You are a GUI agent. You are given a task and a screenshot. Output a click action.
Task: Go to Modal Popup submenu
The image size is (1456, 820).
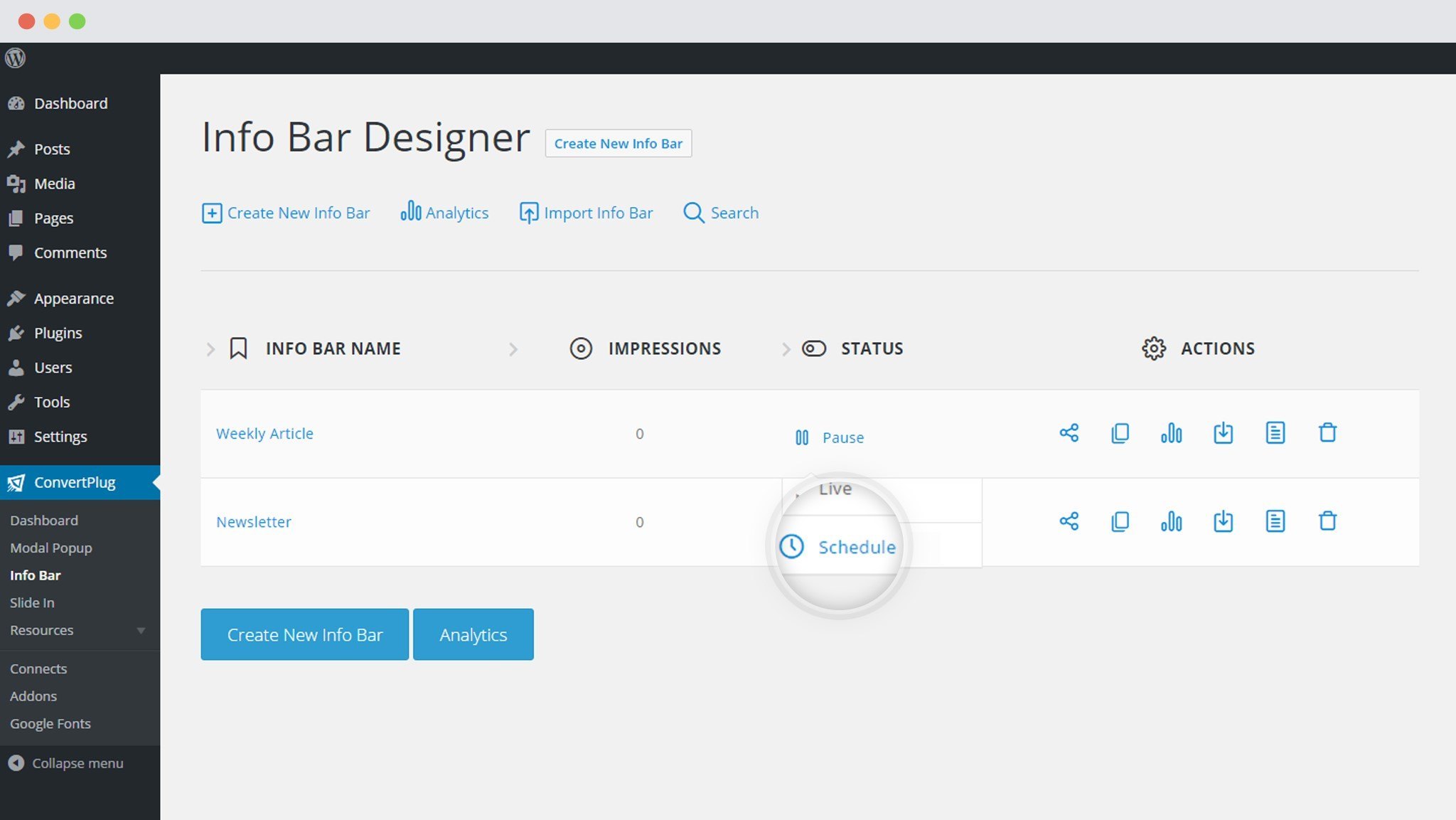coord(51,548)
